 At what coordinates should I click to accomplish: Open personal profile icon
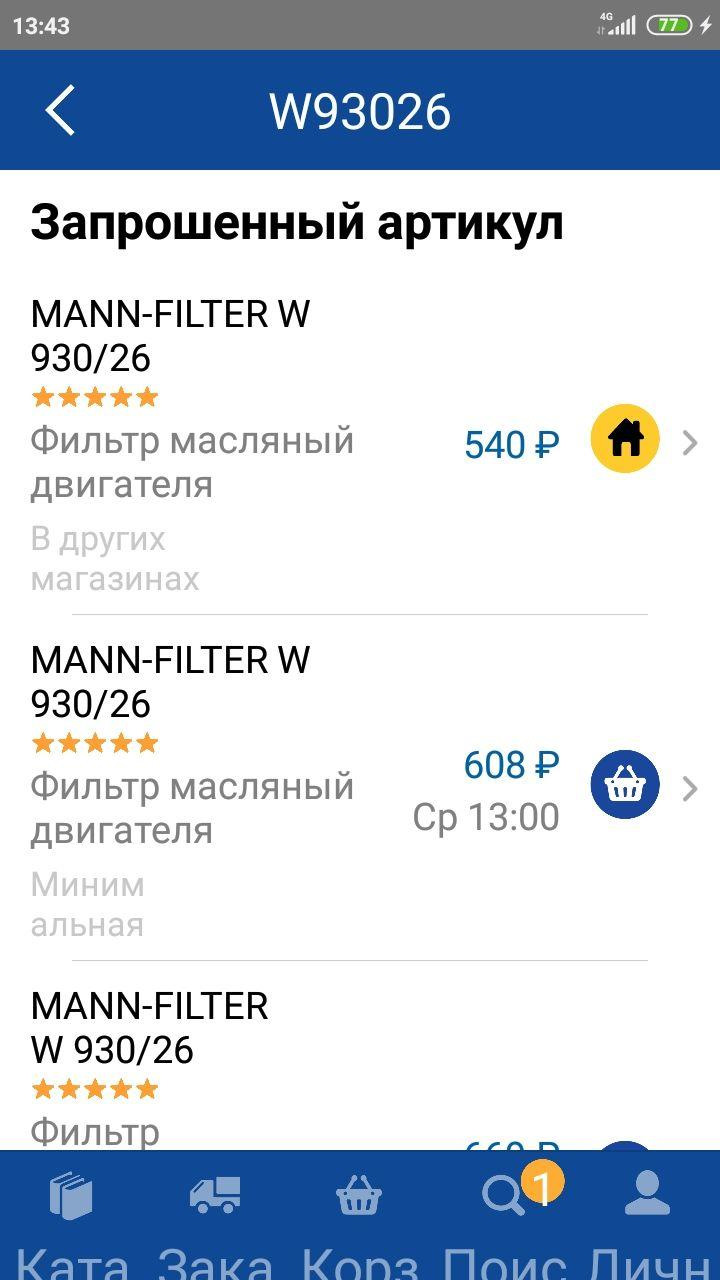point(647,1196)
